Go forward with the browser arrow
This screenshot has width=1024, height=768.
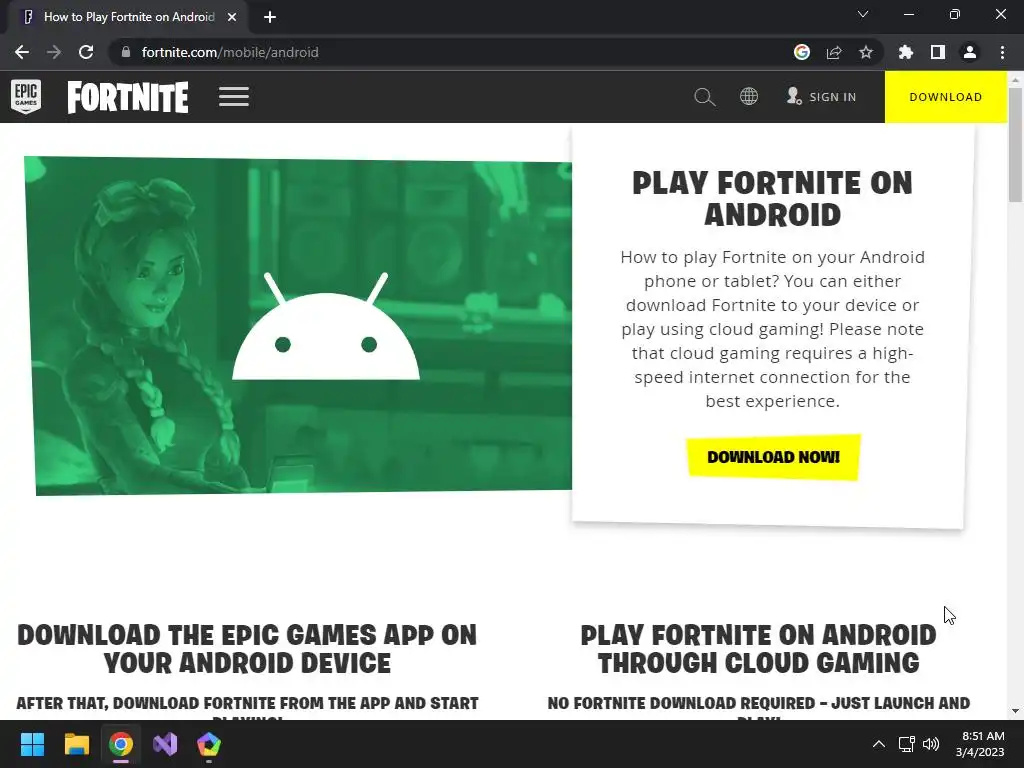pos(54,52)
